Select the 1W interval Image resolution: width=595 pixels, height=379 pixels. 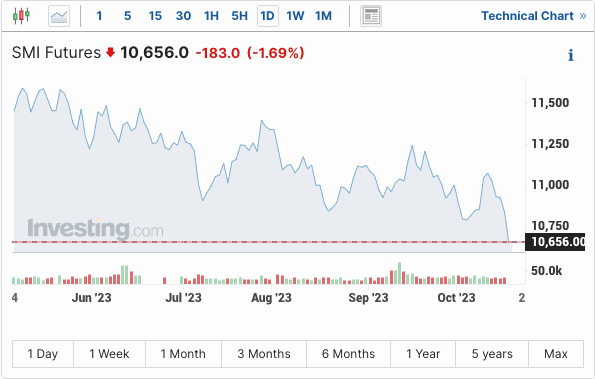[x=295, y=16]
